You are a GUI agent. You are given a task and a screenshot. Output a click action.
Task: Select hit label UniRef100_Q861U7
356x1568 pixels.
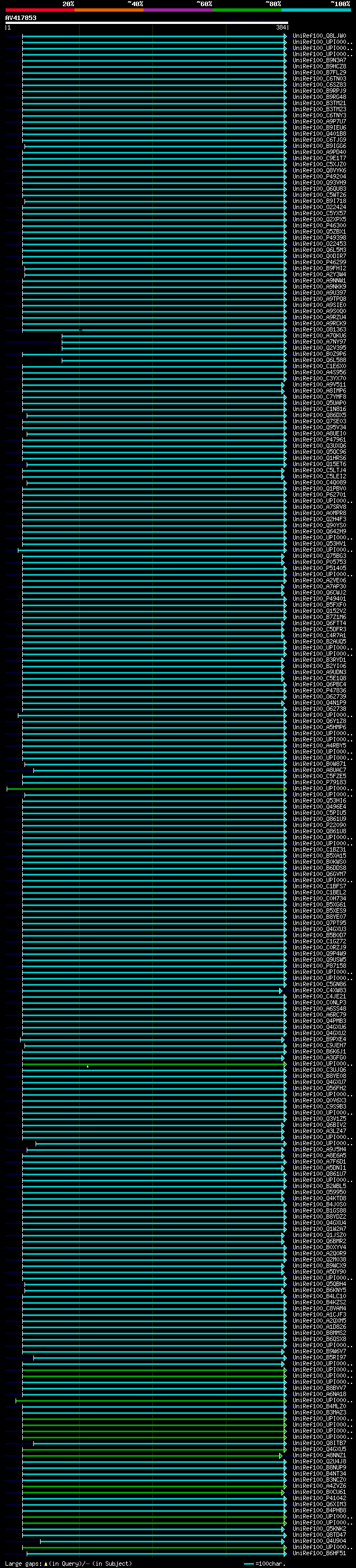tap(319, 1174)
